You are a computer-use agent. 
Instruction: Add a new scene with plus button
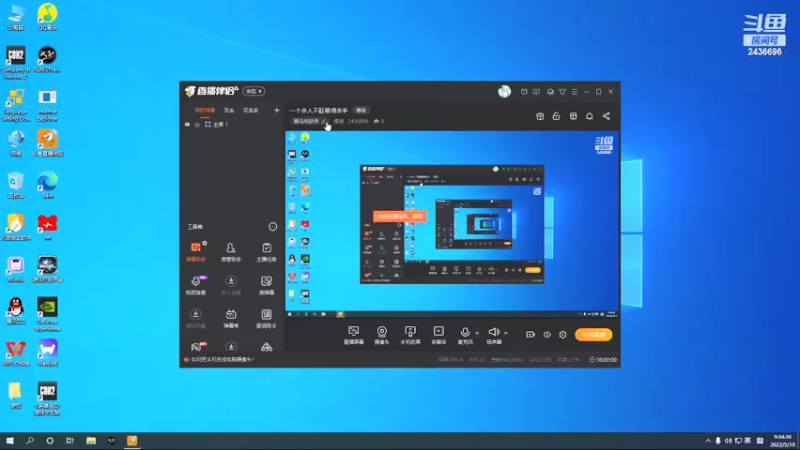pos(277,110)
